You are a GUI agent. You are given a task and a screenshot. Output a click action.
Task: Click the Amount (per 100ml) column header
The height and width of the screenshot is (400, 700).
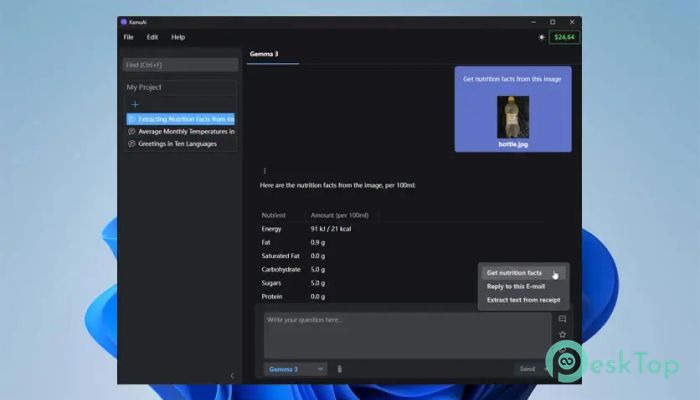(340, 215)
